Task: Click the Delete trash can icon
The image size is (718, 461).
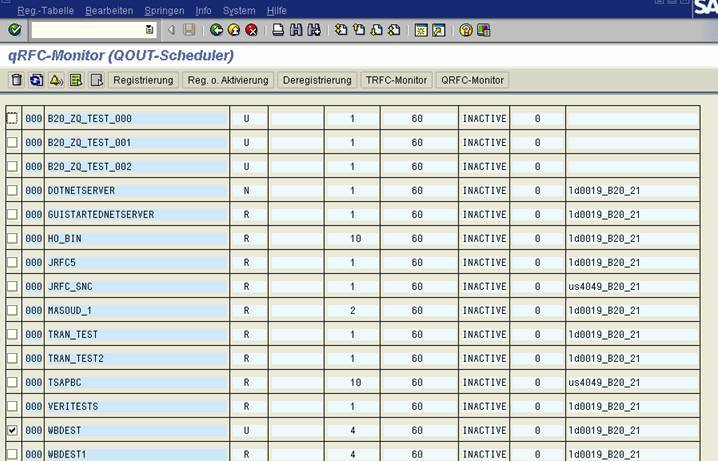Action: point(16,80)
